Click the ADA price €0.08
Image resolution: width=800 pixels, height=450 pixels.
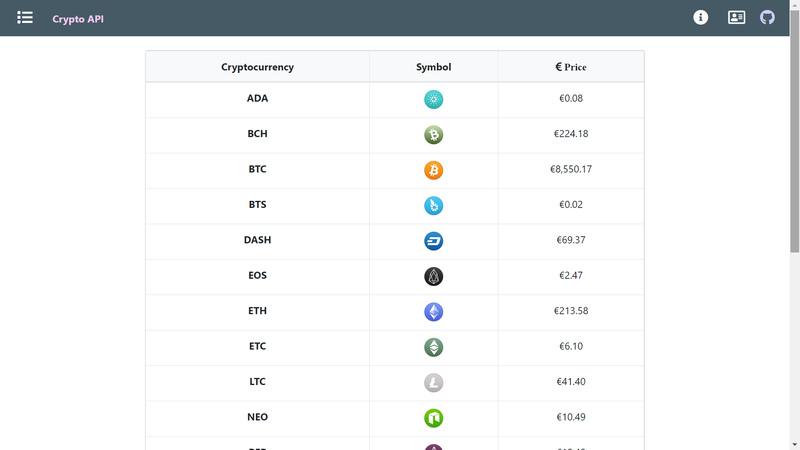pos(571,98)
